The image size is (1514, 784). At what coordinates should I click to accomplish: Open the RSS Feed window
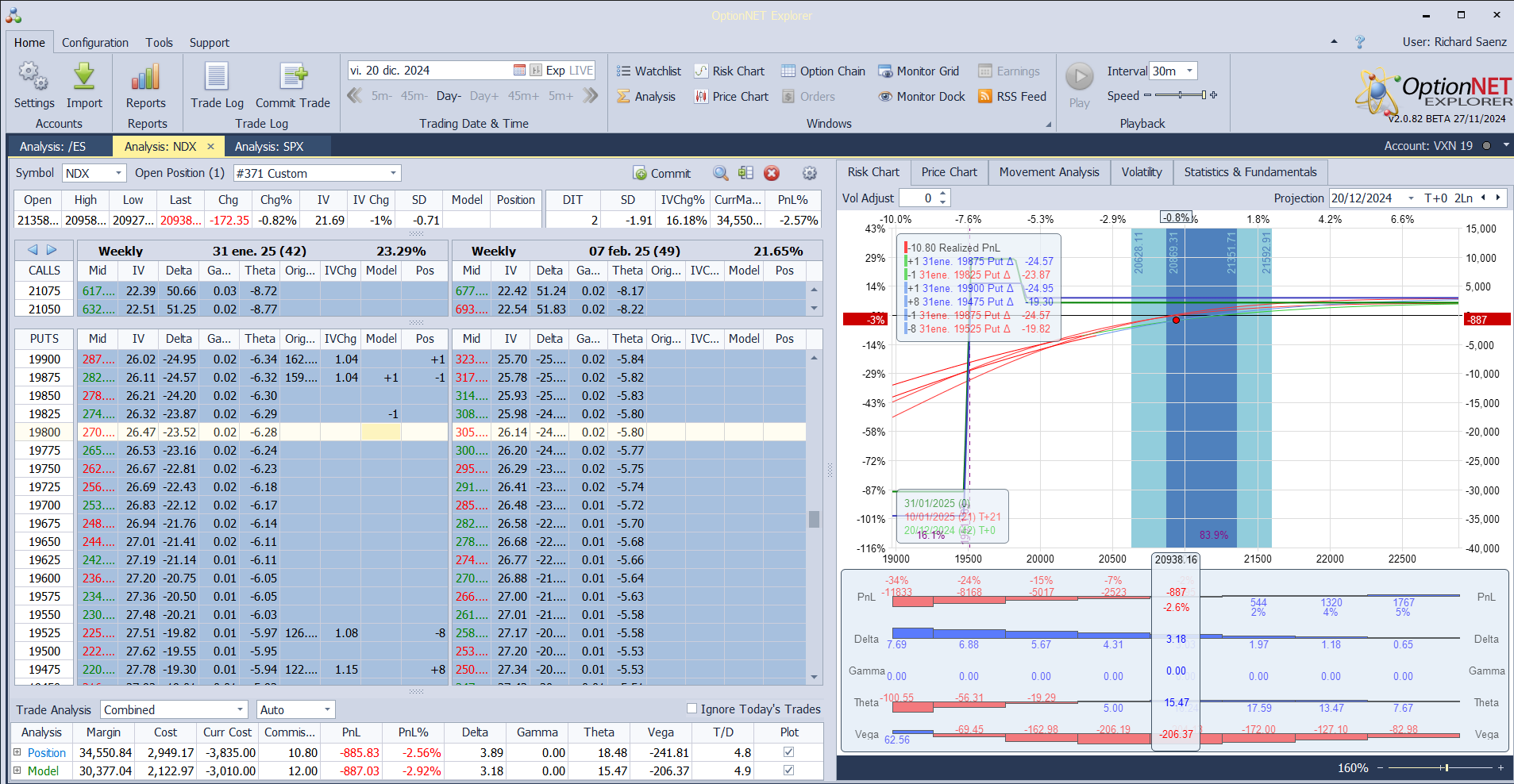point(1012,96)
